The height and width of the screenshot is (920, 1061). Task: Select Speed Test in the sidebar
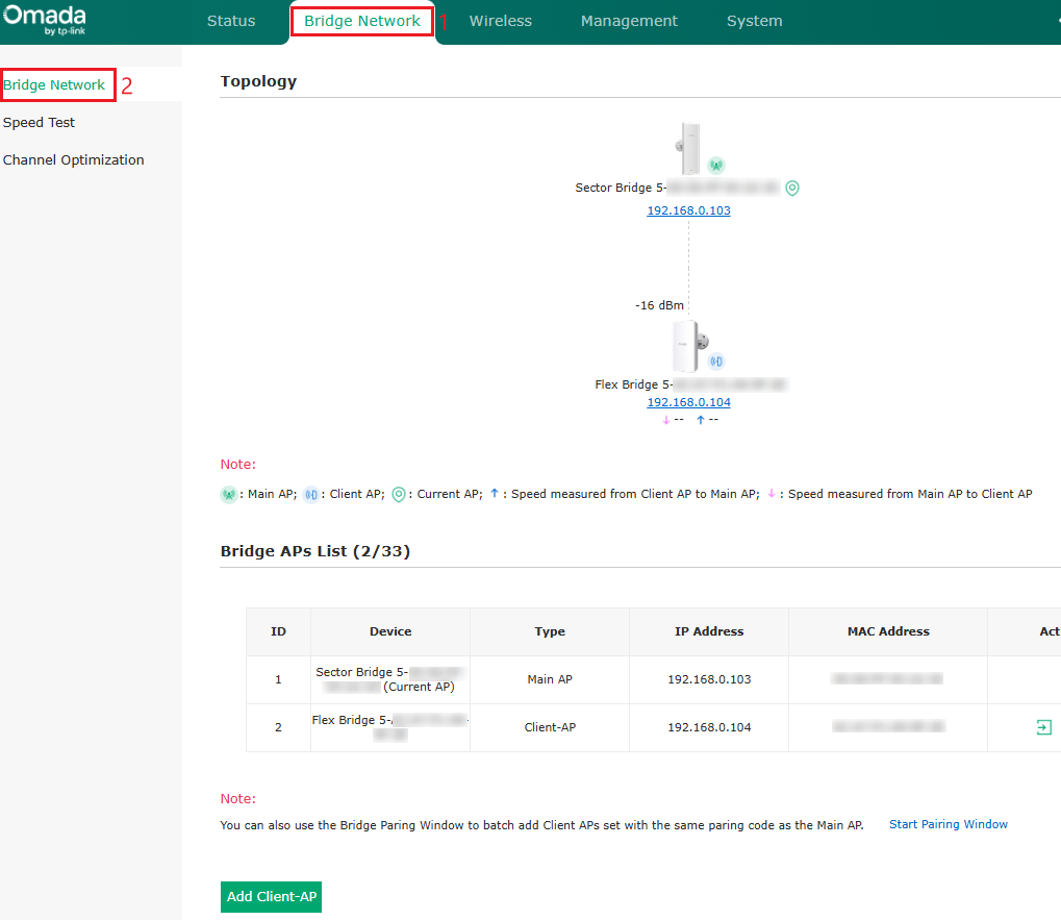[x=39, y=122]
